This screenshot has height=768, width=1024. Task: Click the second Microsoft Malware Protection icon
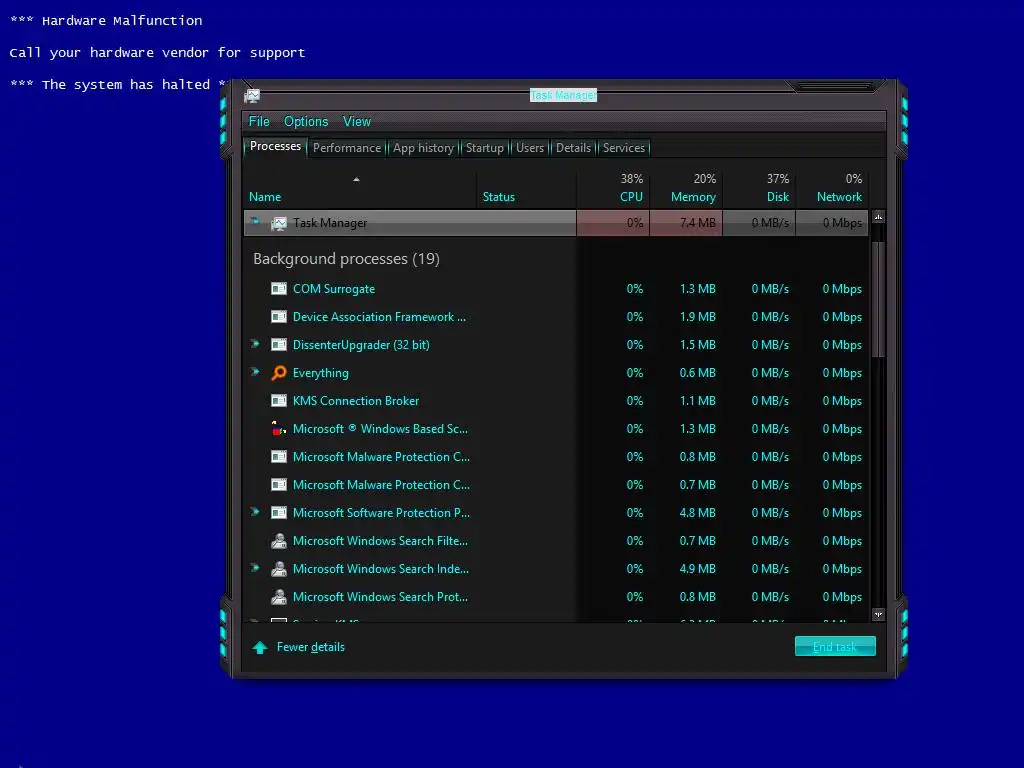279,485
